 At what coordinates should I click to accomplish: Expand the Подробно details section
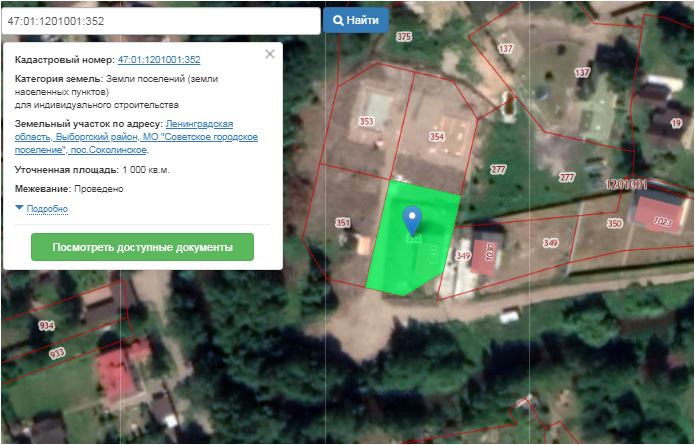46,209
